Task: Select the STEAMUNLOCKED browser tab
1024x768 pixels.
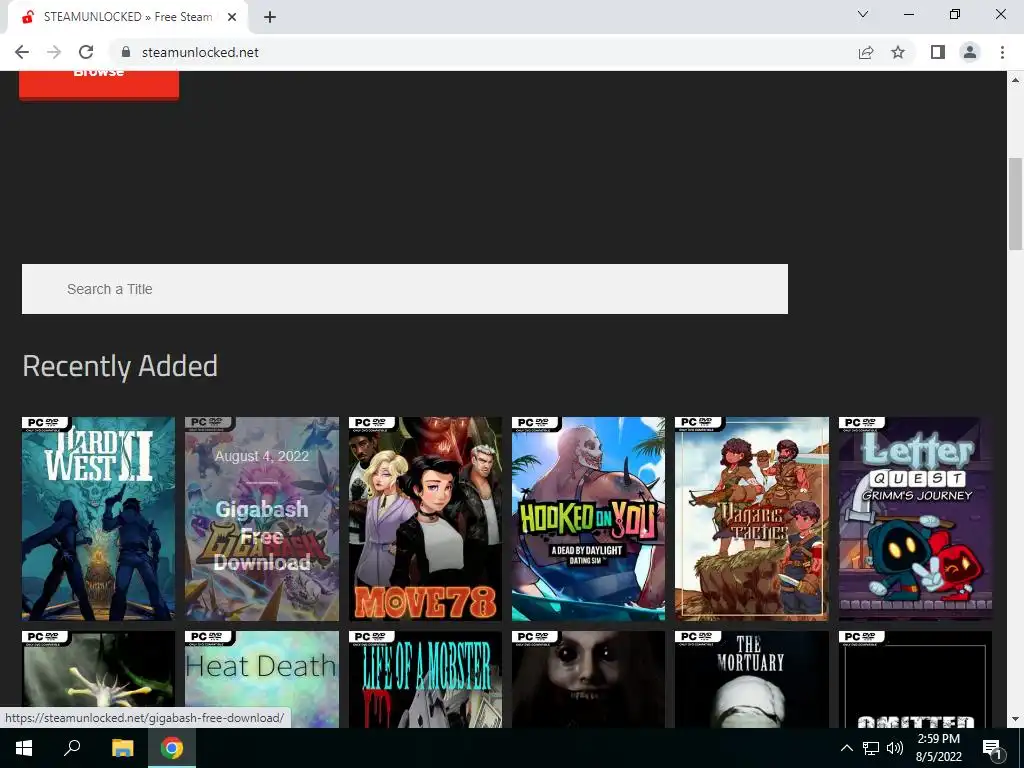Action: (x=127, y=17)
